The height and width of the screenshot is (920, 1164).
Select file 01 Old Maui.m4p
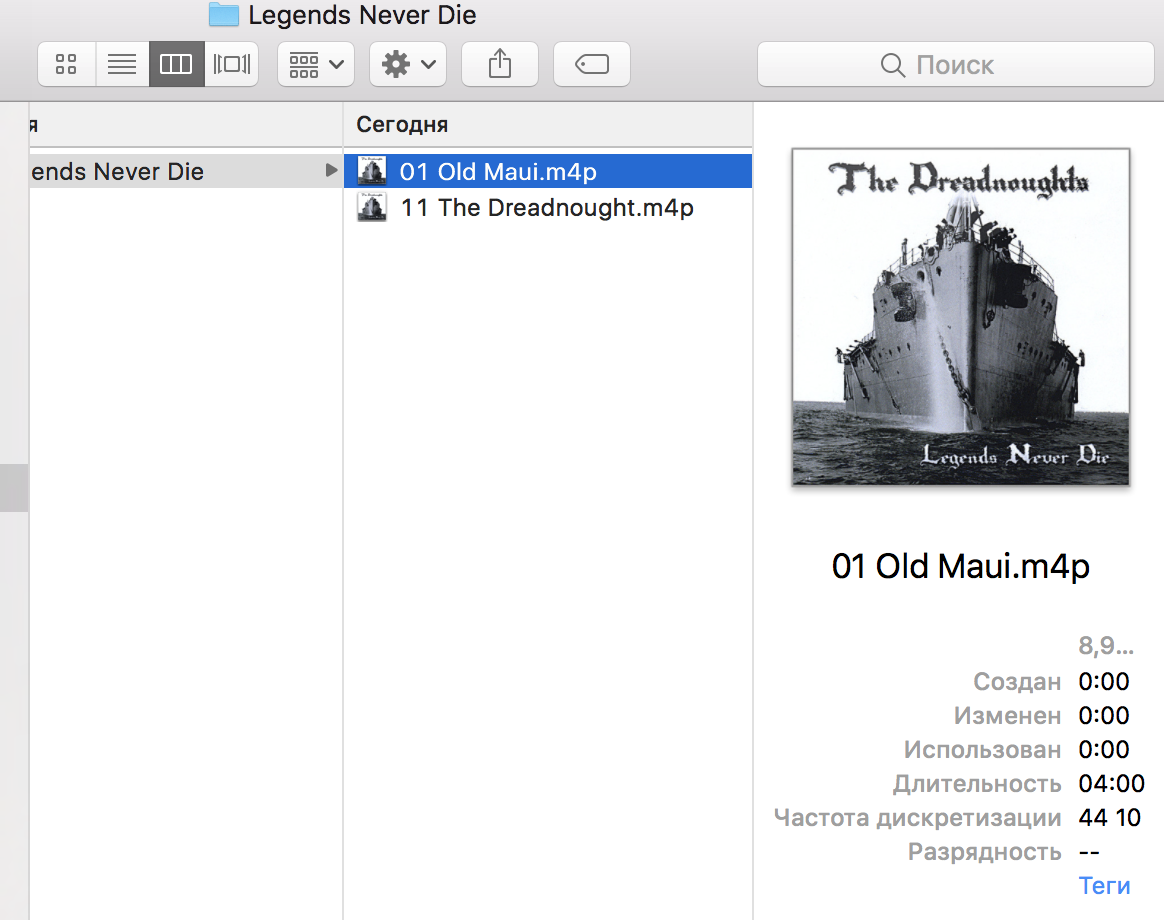pyautogui.click(x=548, y=172)
